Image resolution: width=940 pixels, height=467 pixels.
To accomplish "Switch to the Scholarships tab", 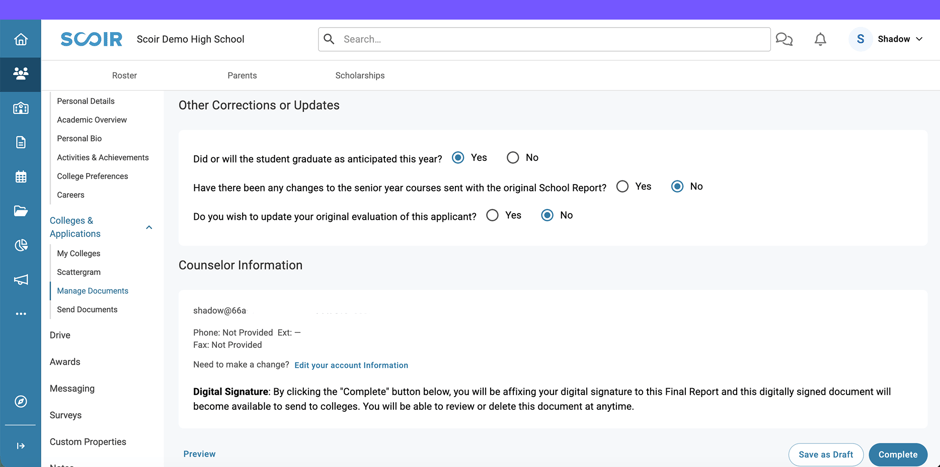I will (360, 76).
